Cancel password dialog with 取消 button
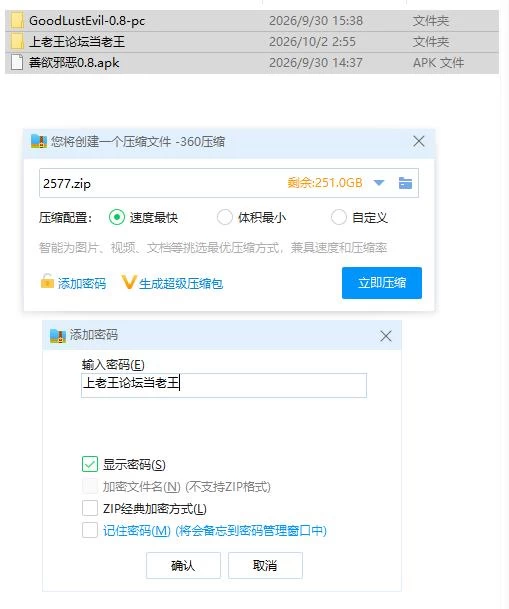The width and height of the screenshot is (509, 609). click(265, 566)
